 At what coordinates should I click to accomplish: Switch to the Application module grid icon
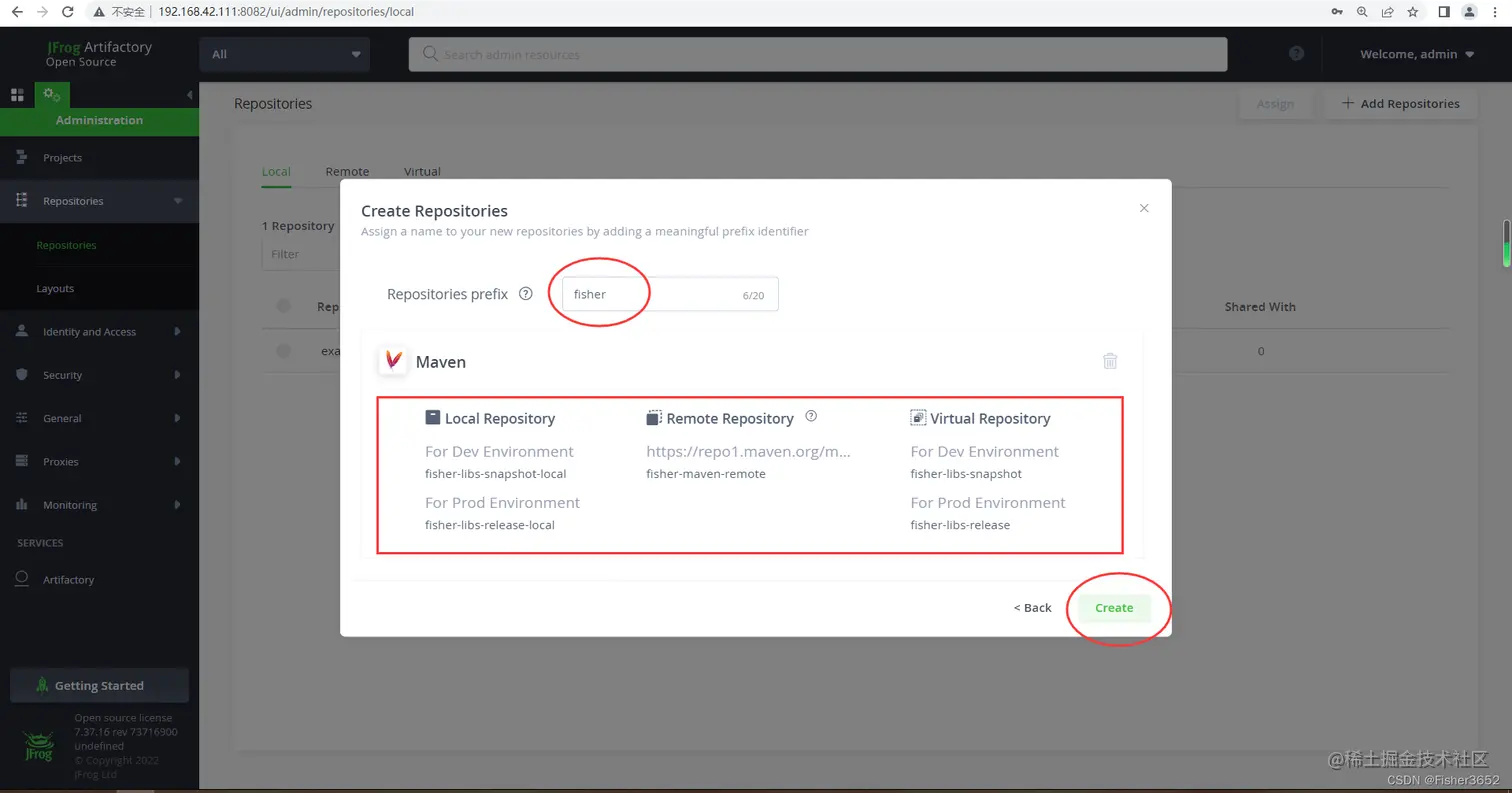click(x=17, y=95)
